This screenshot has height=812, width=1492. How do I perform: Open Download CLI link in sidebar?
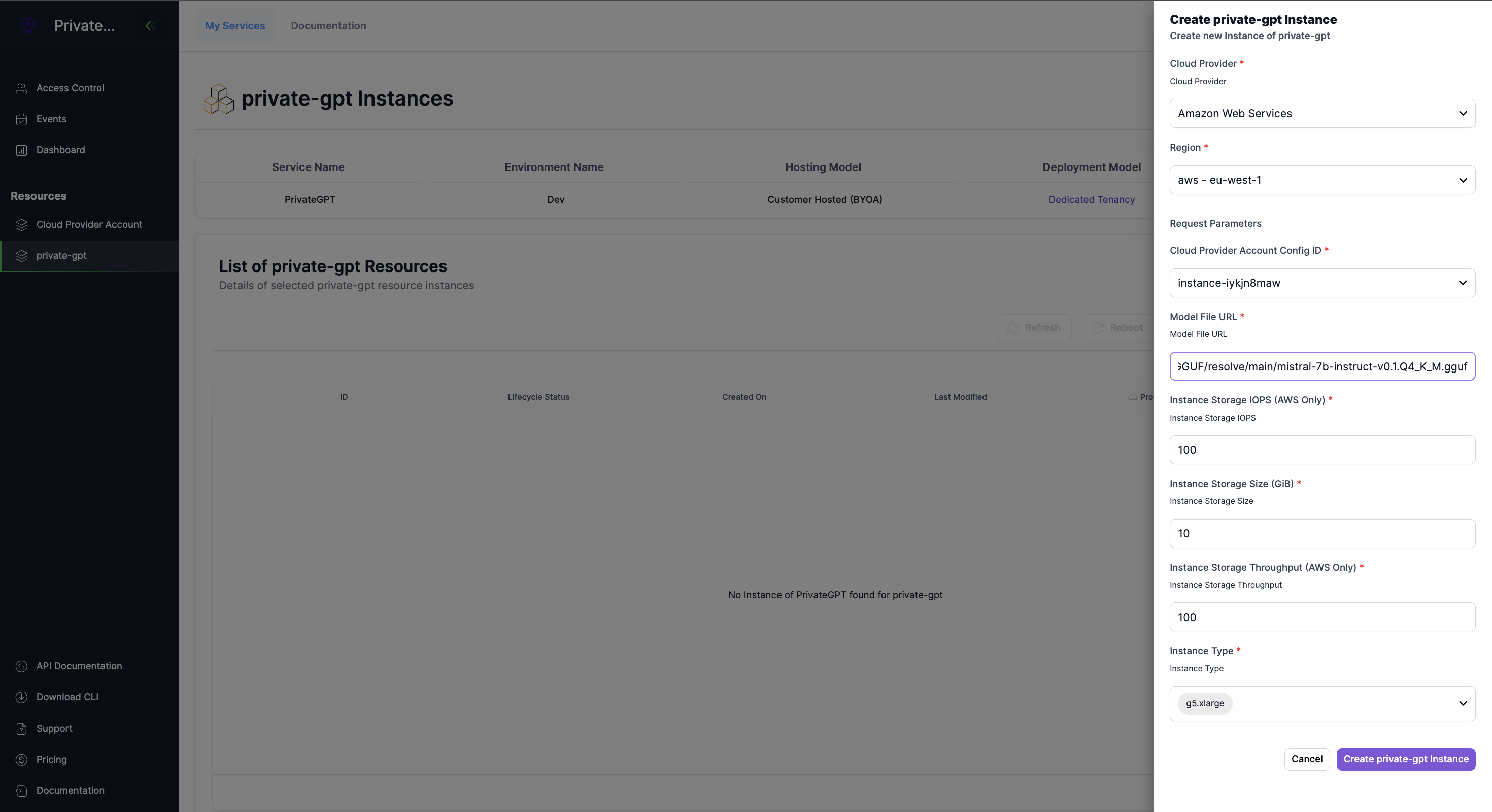pos(67,697)
